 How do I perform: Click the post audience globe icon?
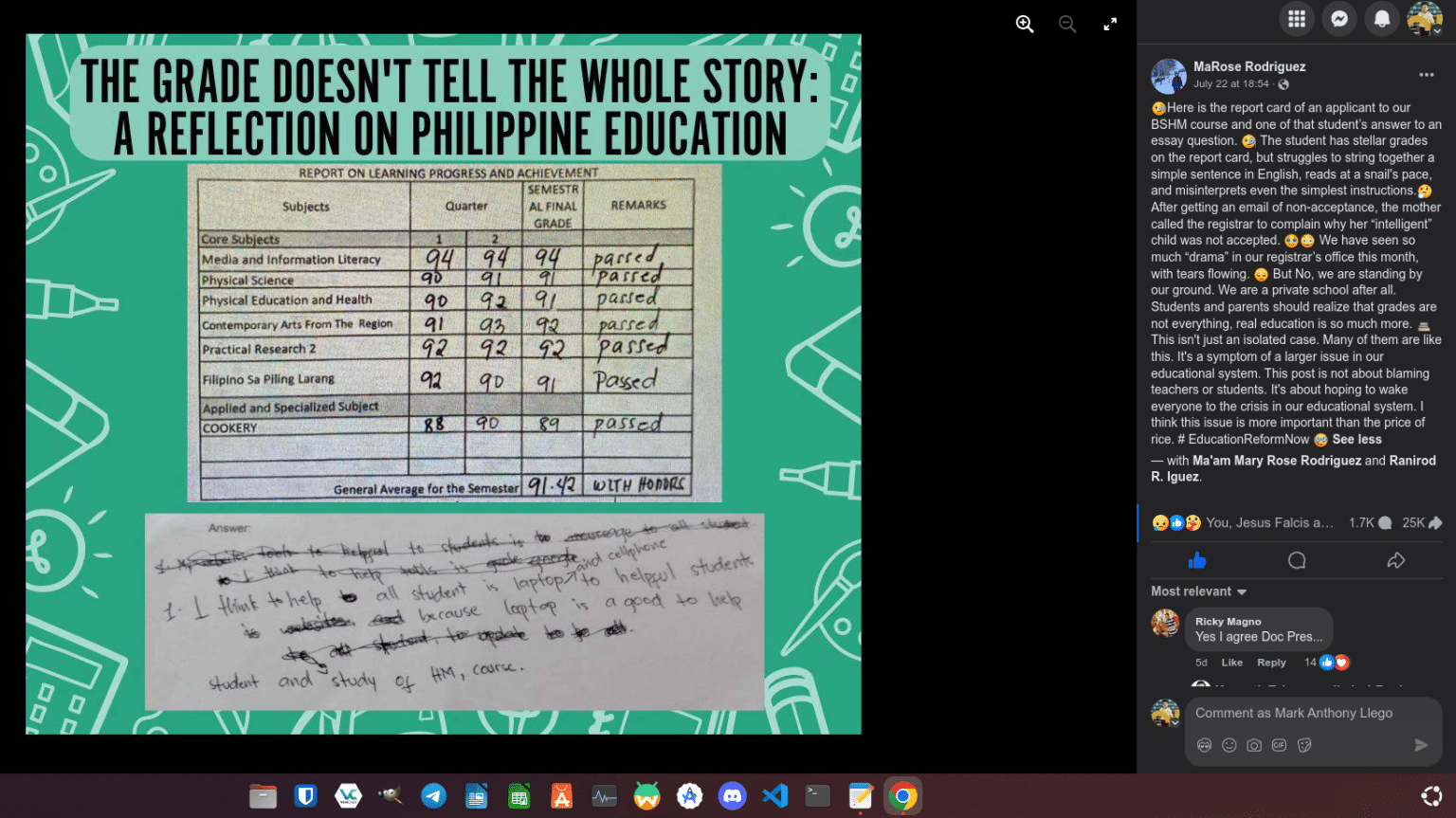[1283, 84]
